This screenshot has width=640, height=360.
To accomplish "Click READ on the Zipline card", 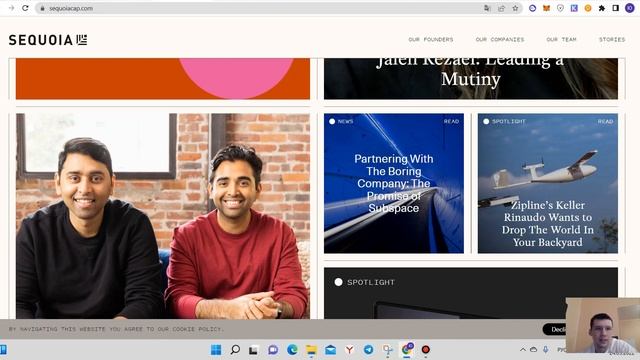I will tap(605, 121).
